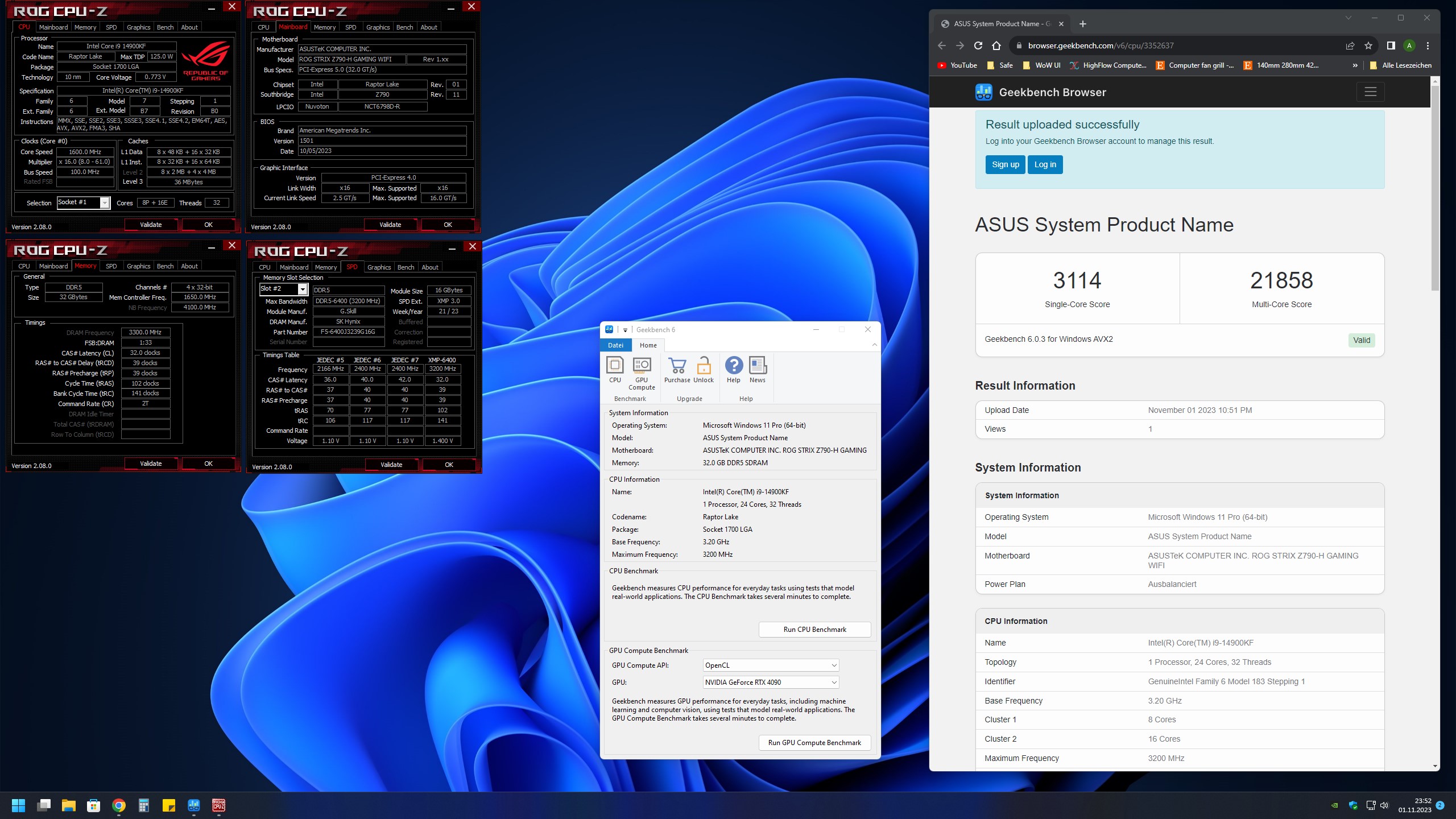Open the Geekbench Browser hamburger menu

1370,92
